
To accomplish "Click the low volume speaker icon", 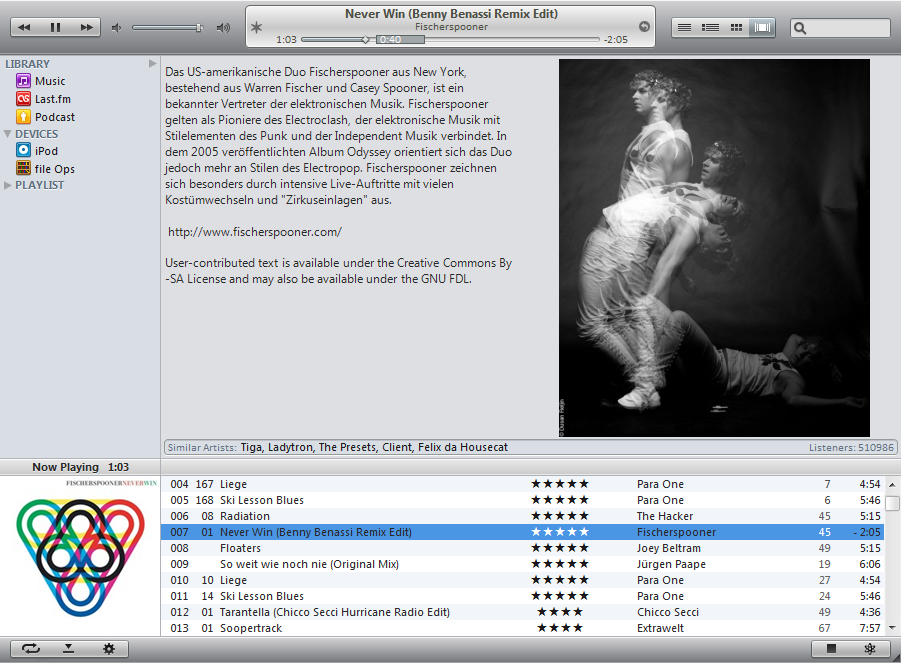I will coord(117,28).
